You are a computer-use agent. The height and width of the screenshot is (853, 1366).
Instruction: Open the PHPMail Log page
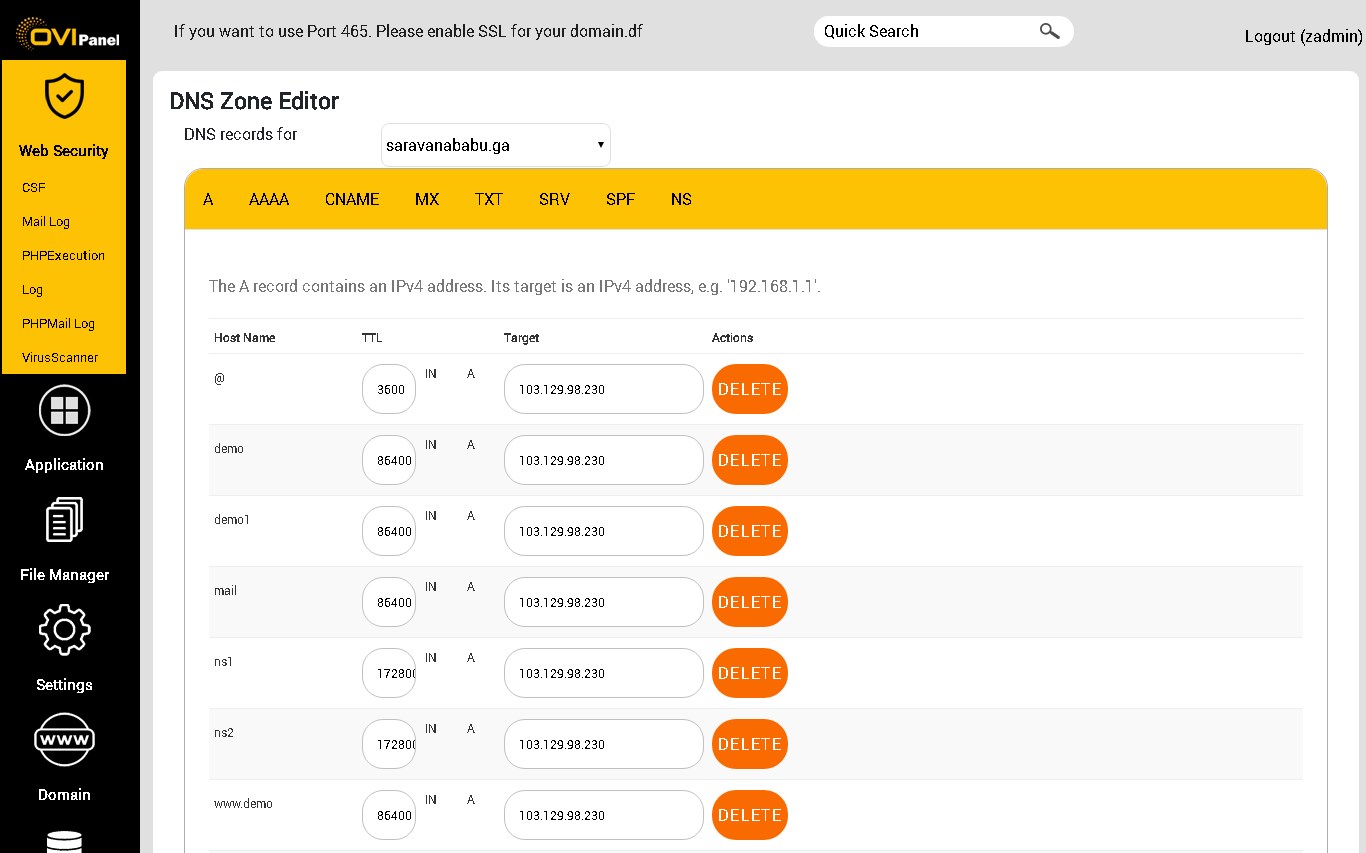[58, 323]
